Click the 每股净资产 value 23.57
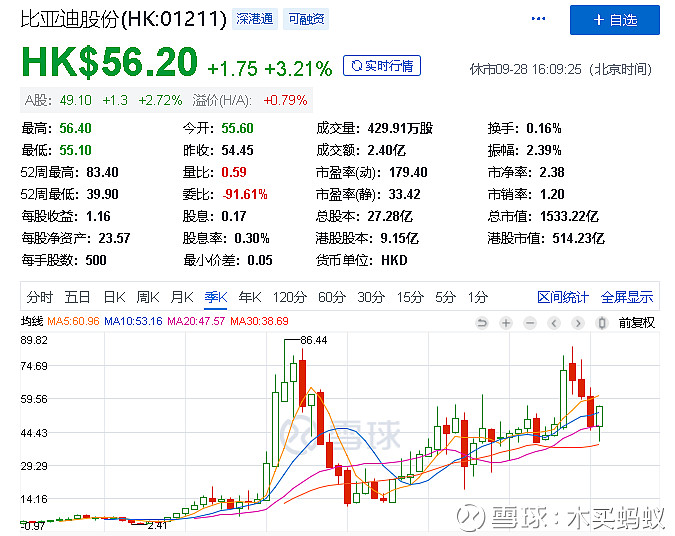Screen dimensions: 675x536 pos(114,238)
